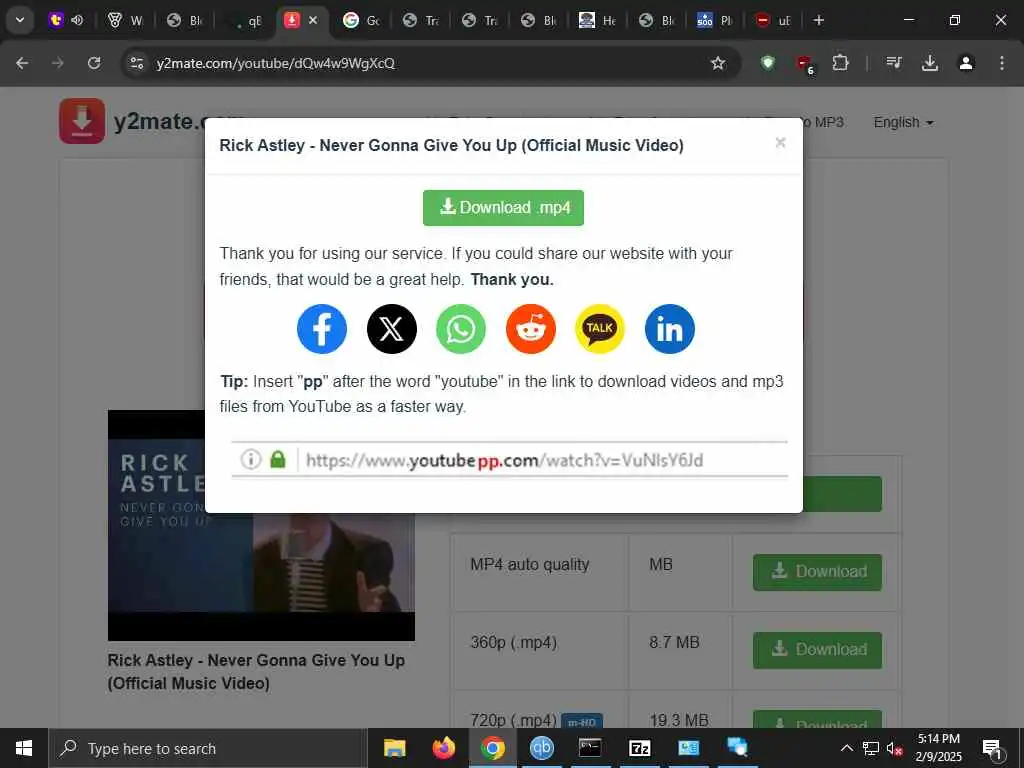Open Chrome from taskbar
1024x768 pixels.
pos(492,748)
